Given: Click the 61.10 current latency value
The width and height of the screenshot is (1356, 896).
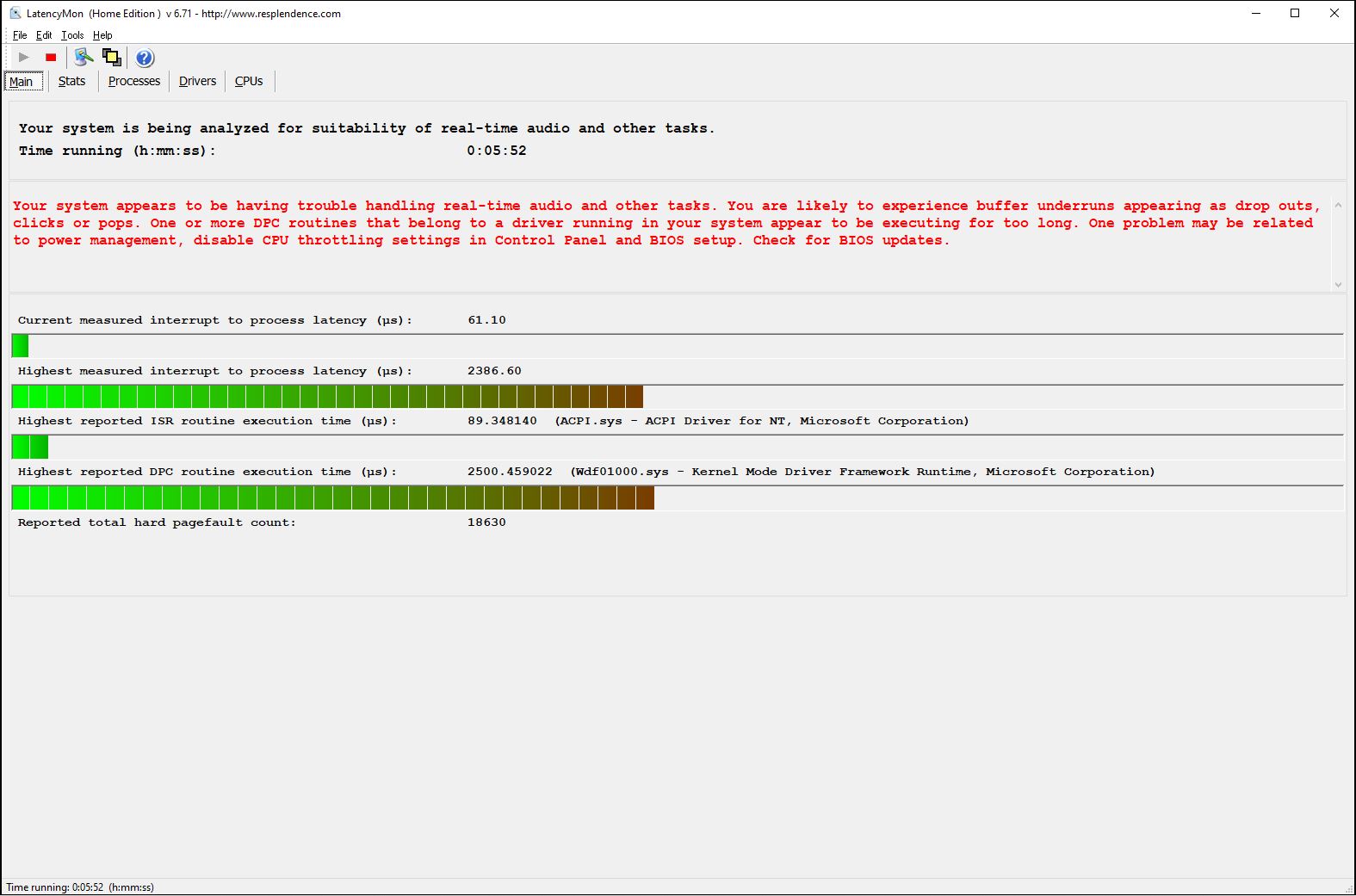Looking at the screenshot, I should point(486,320).
